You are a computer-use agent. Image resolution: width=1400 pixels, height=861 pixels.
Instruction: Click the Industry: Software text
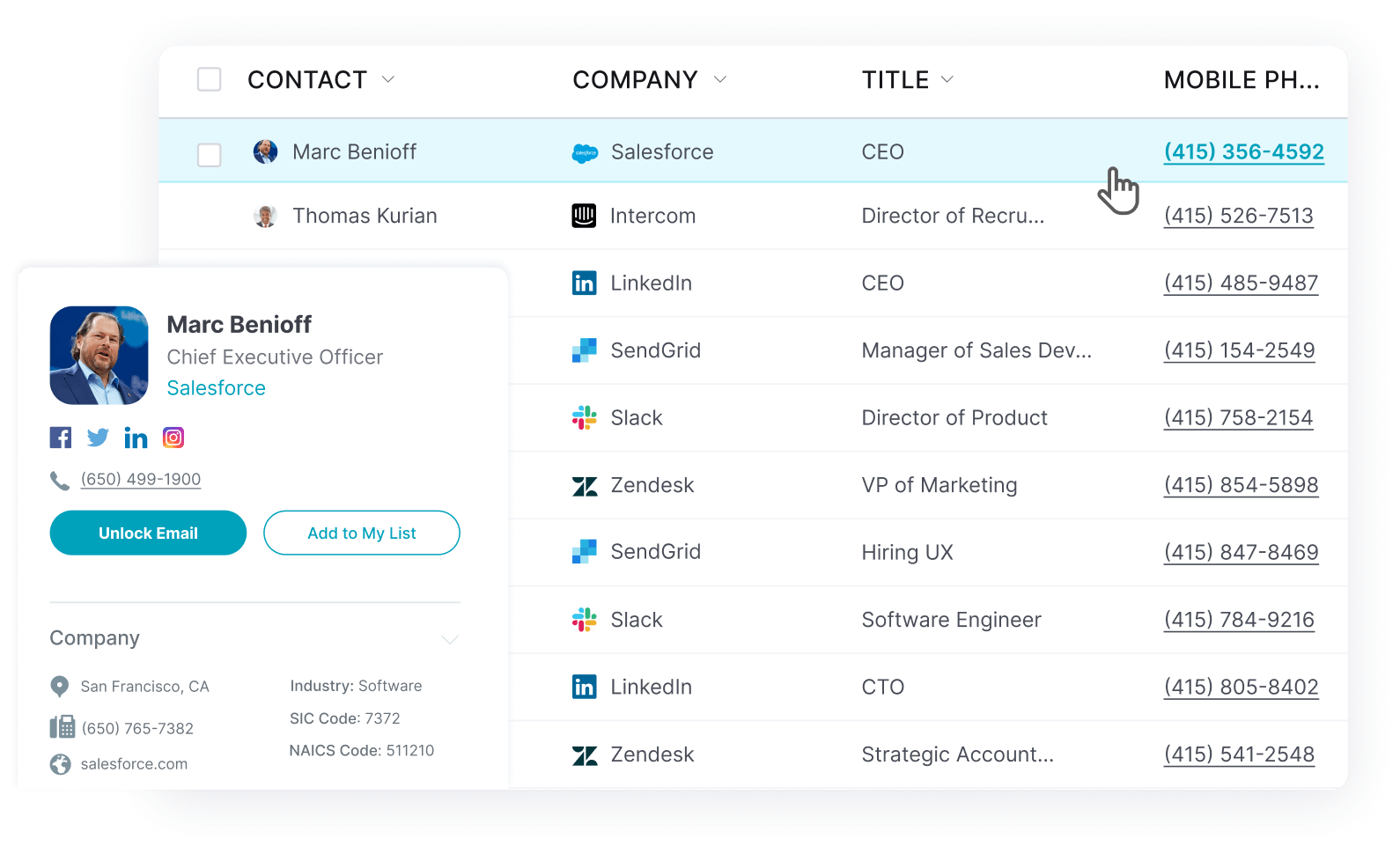356,686
